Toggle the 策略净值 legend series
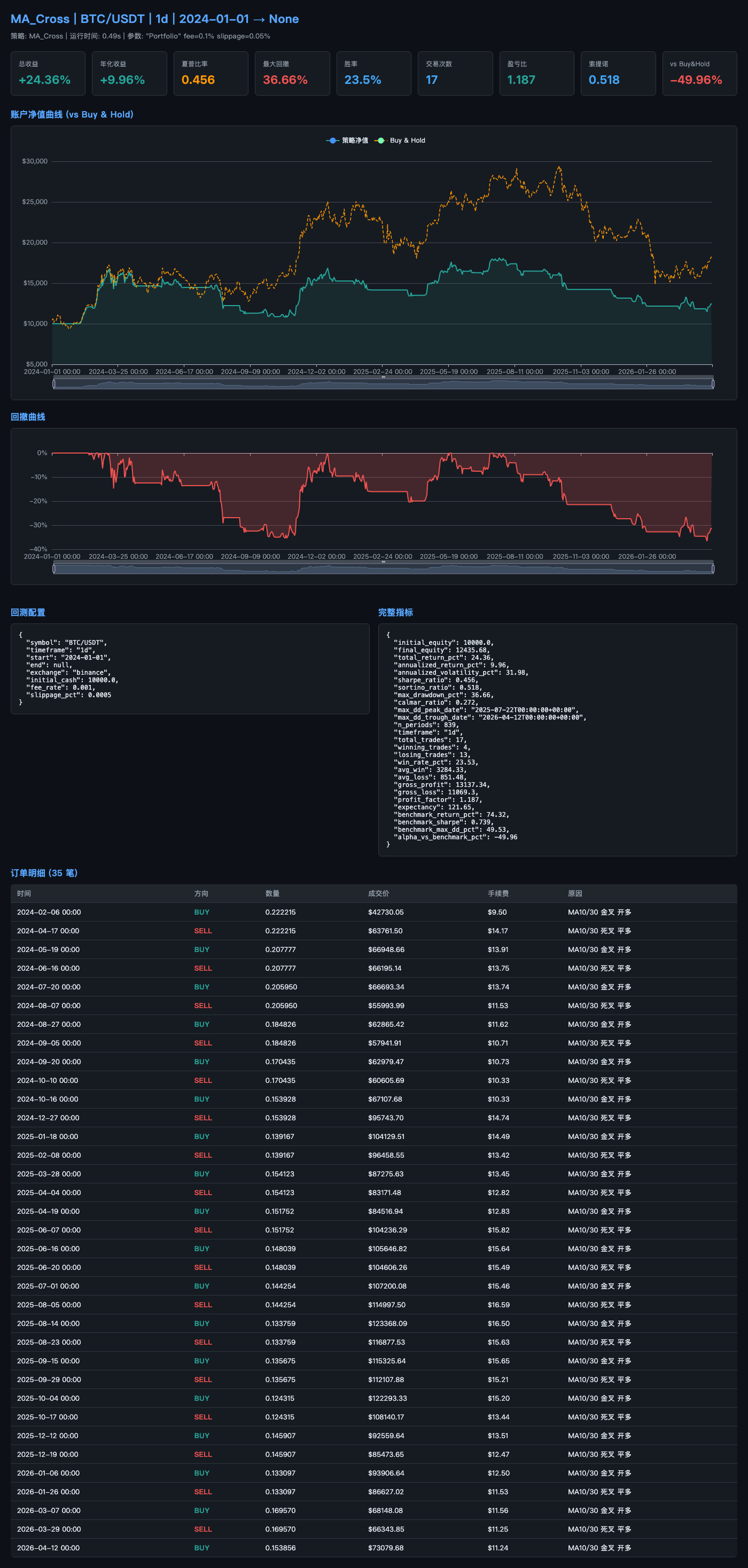Screen dimensions: 748x1568 point(347,141)
